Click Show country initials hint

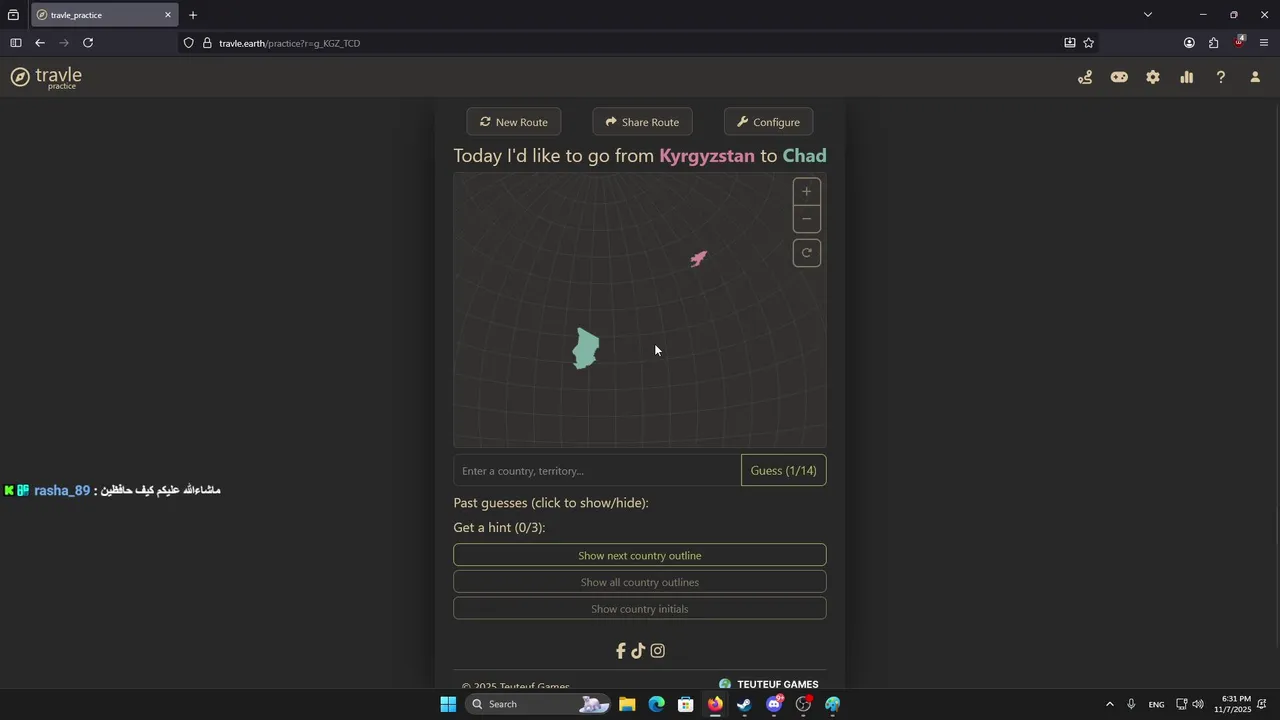coord(640,609)
